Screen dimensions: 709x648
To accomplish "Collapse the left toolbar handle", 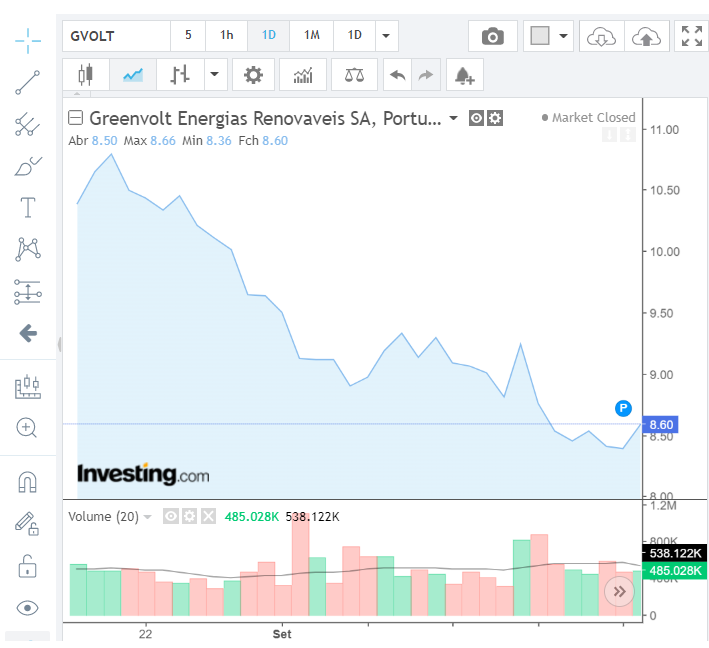I will (59, 345).
